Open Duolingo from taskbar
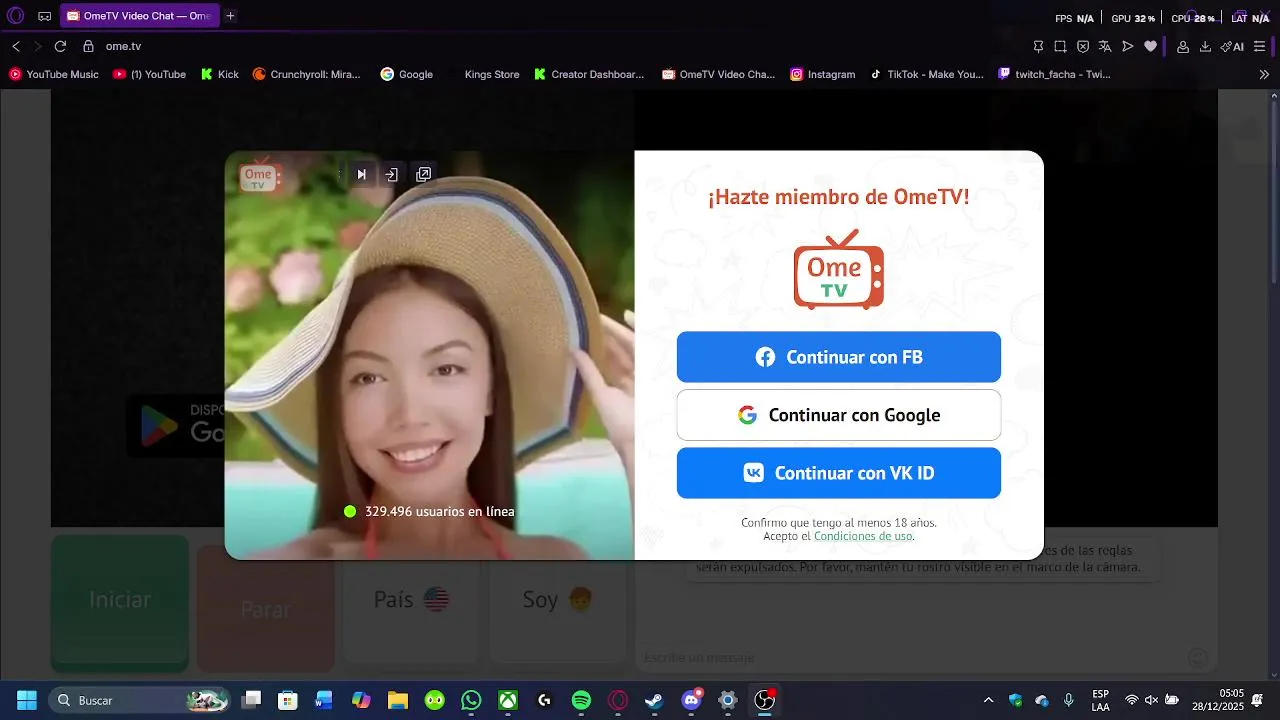Viewport: 1280px width, 720px height. [435, 700]
